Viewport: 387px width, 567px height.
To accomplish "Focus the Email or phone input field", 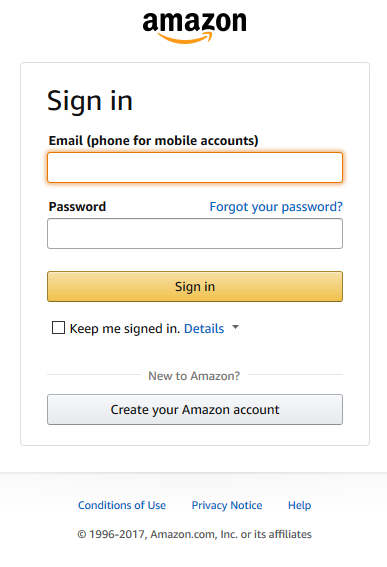I will (195, 167).
